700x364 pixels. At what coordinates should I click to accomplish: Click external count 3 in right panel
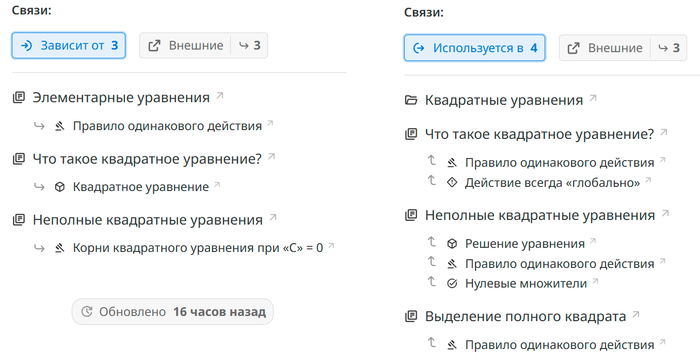tap(669, 48)
